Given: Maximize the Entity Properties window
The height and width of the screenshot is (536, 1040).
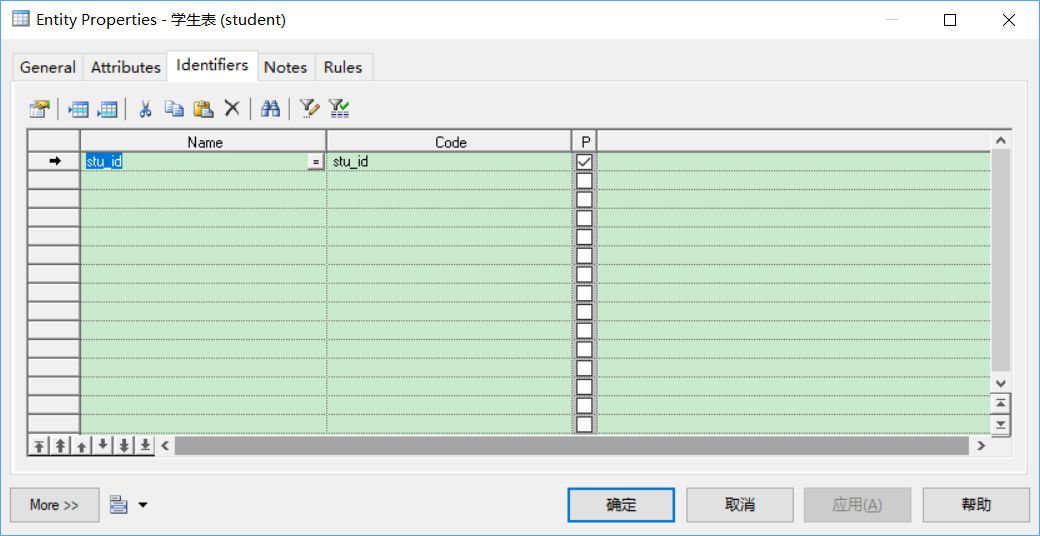Looking at the screenshot, I should pos(950,20).
